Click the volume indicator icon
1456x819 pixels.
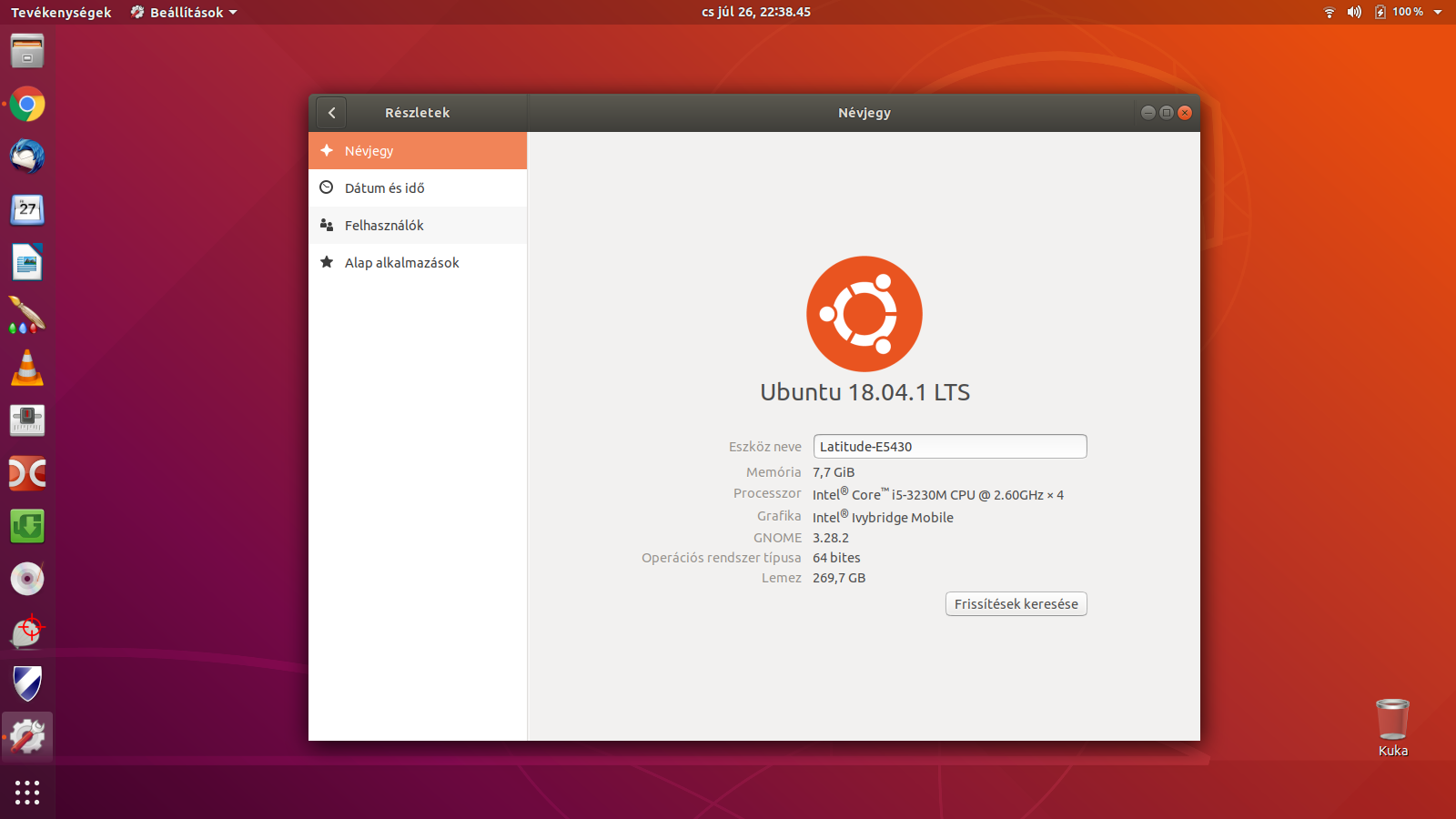point(1354,12)
